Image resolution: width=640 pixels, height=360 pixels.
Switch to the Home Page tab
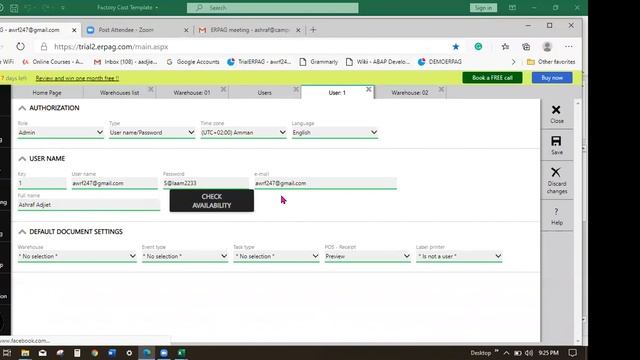[x=47, y=93]
